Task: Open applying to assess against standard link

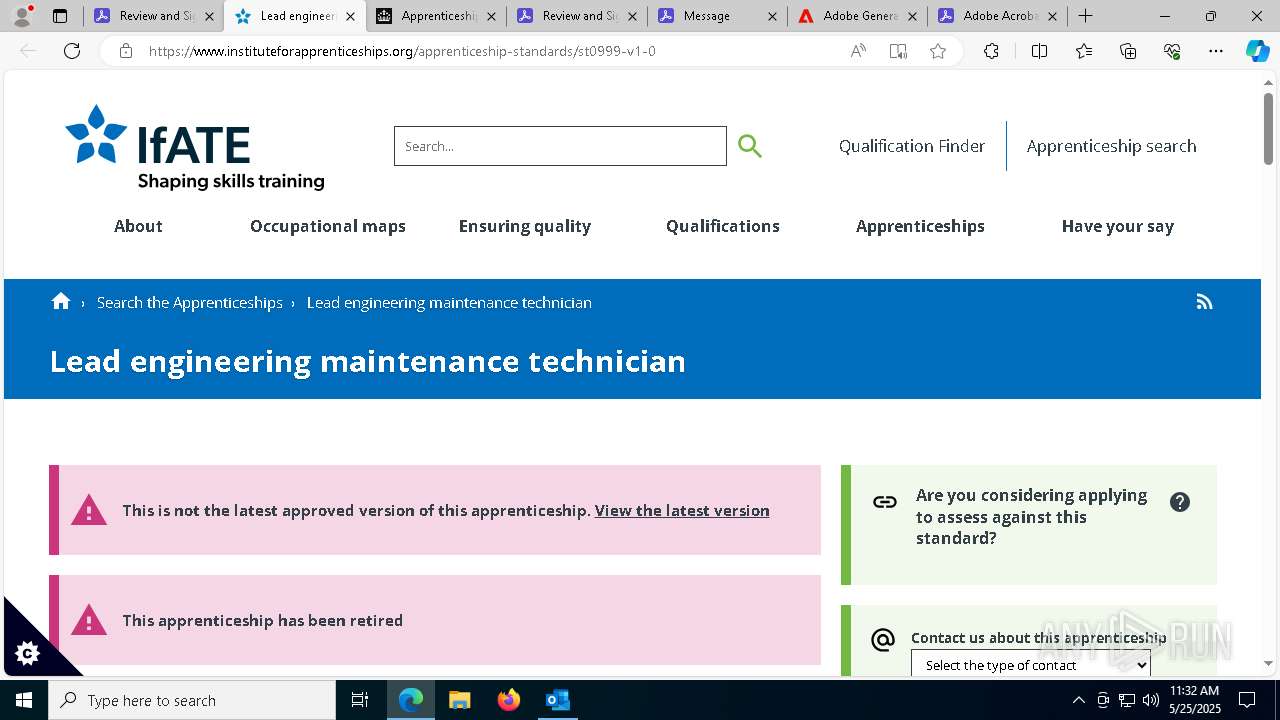Action: coord(1031,517)
